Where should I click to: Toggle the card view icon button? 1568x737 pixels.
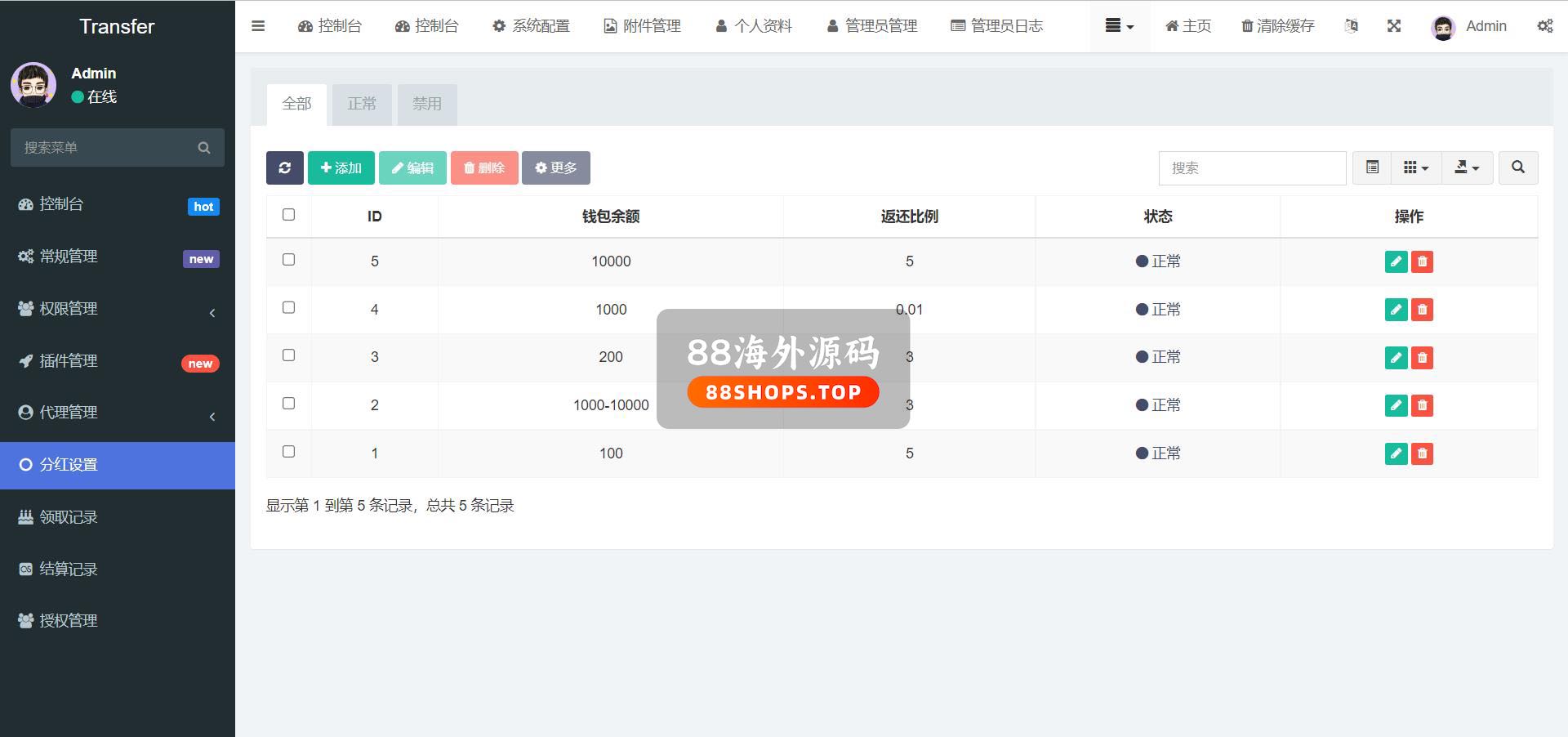1372,167
